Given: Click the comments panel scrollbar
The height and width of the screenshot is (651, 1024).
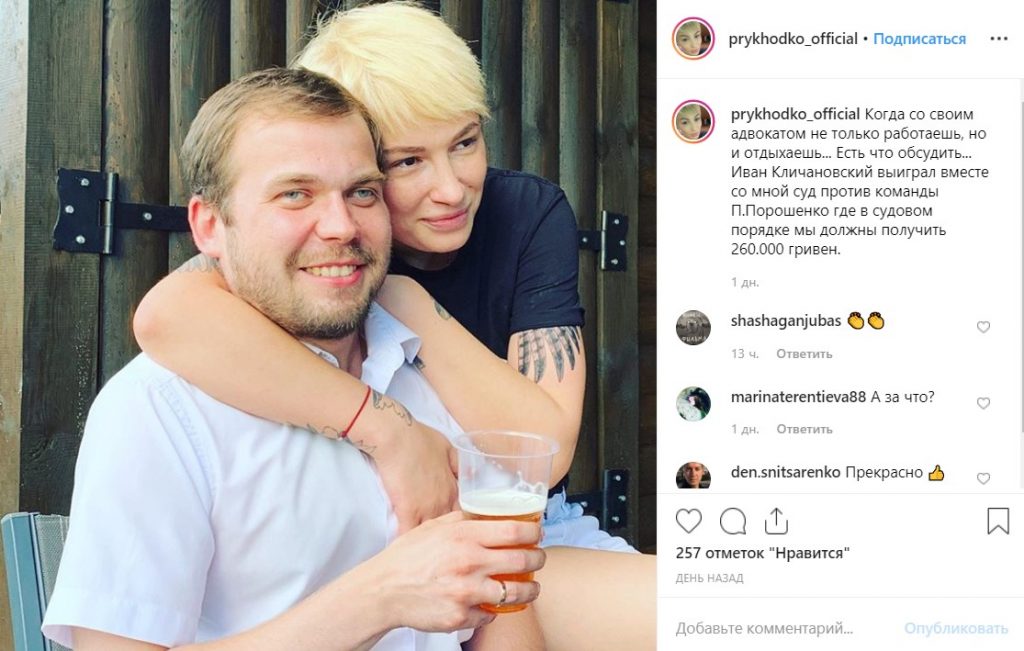Looking at the screenshot, I should [x=1021, y=261].
